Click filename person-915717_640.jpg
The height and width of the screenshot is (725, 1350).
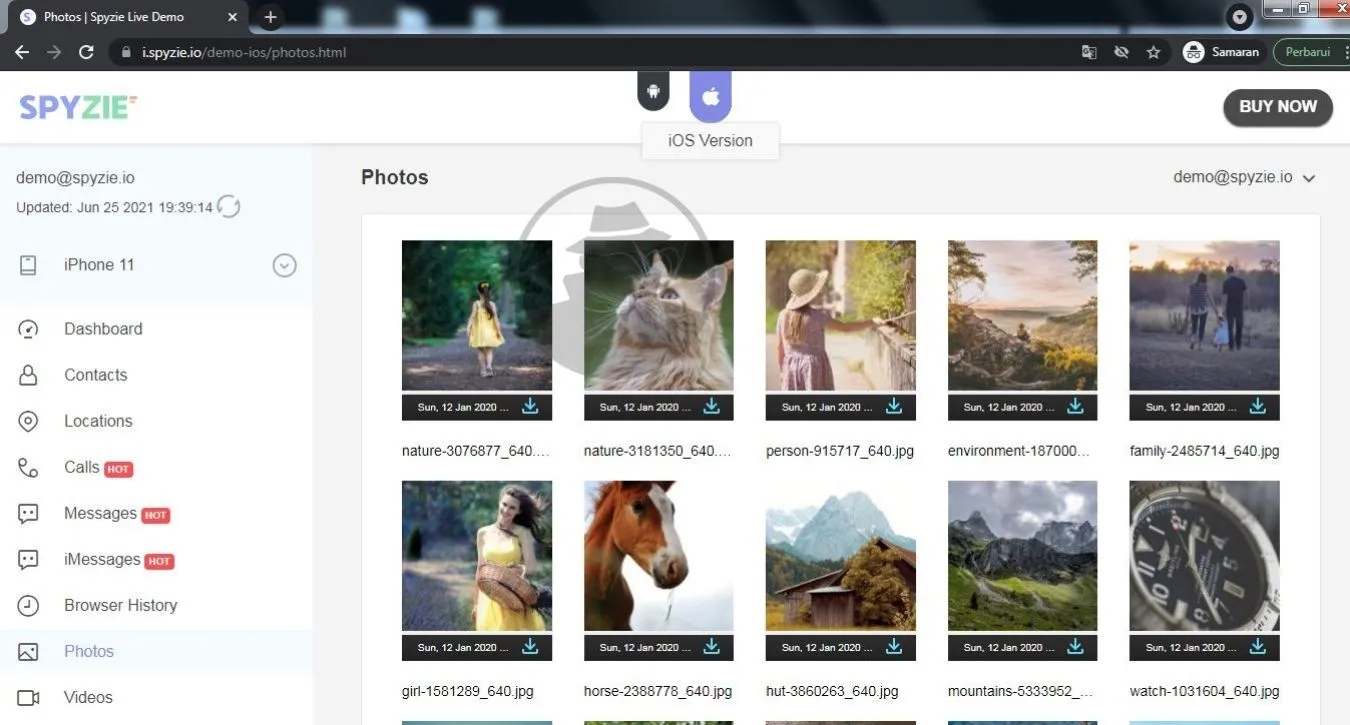(840, 451)
